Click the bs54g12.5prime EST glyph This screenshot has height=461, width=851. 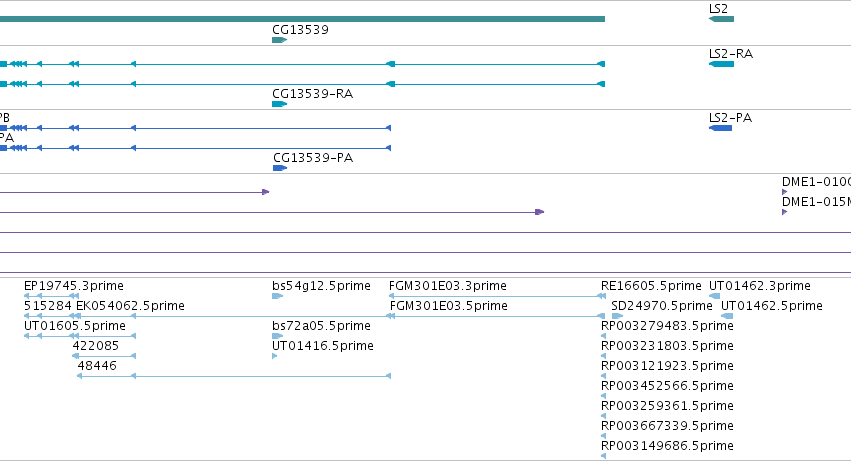tap(277, 296)
